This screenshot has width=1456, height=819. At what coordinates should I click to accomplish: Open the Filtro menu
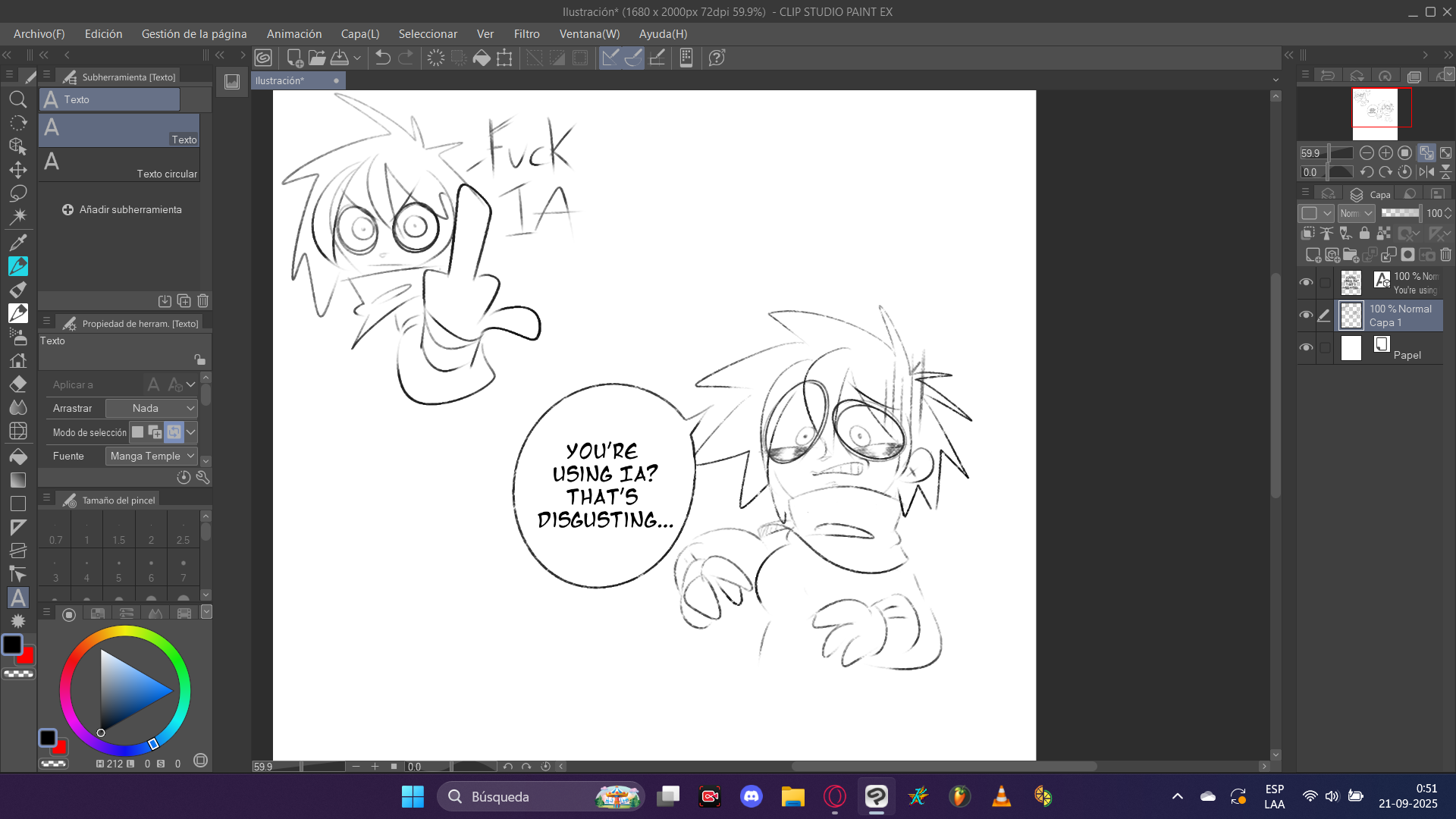coord(526,34)
